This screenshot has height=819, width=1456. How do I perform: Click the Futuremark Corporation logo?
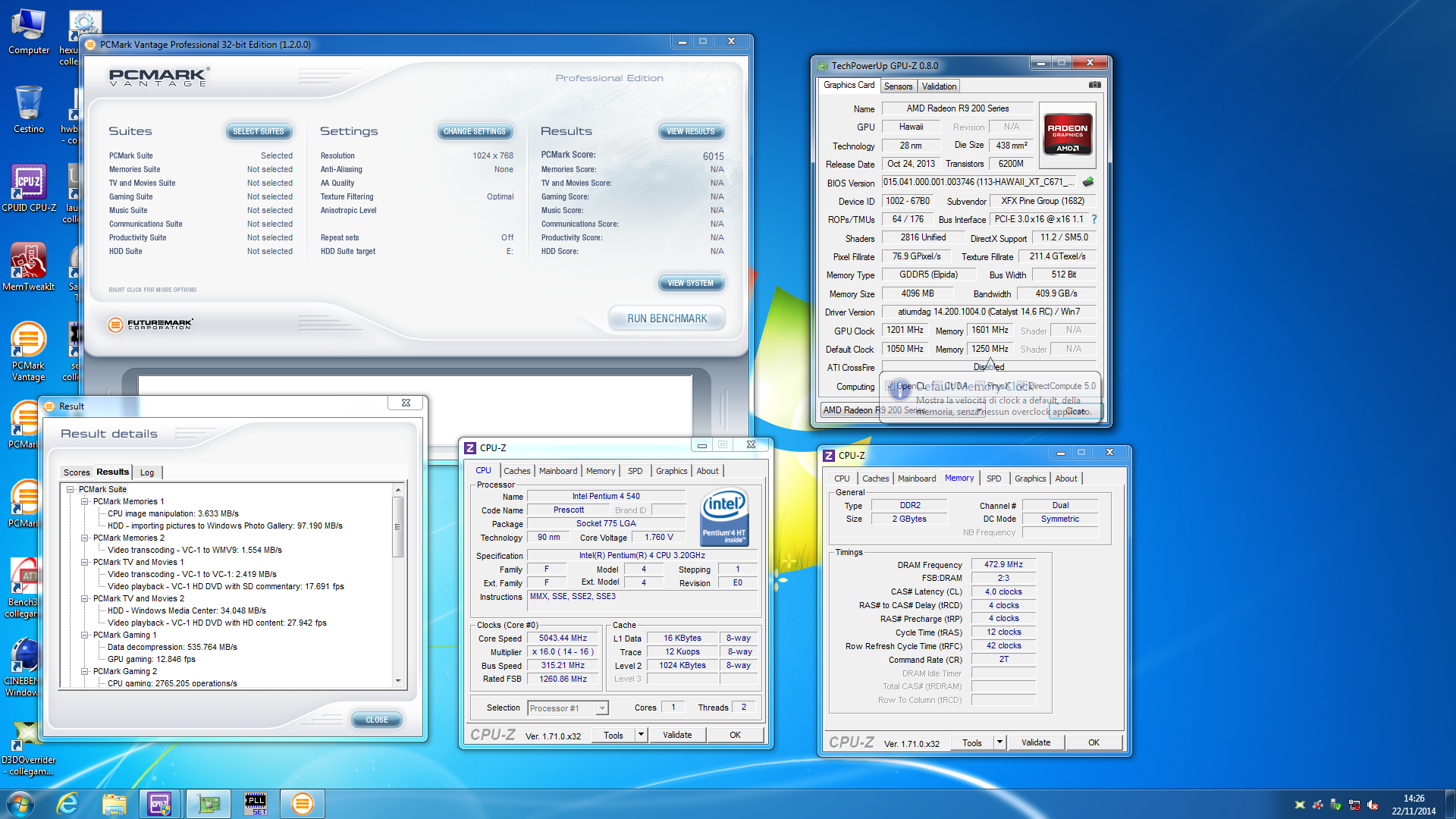pos(150,325)
